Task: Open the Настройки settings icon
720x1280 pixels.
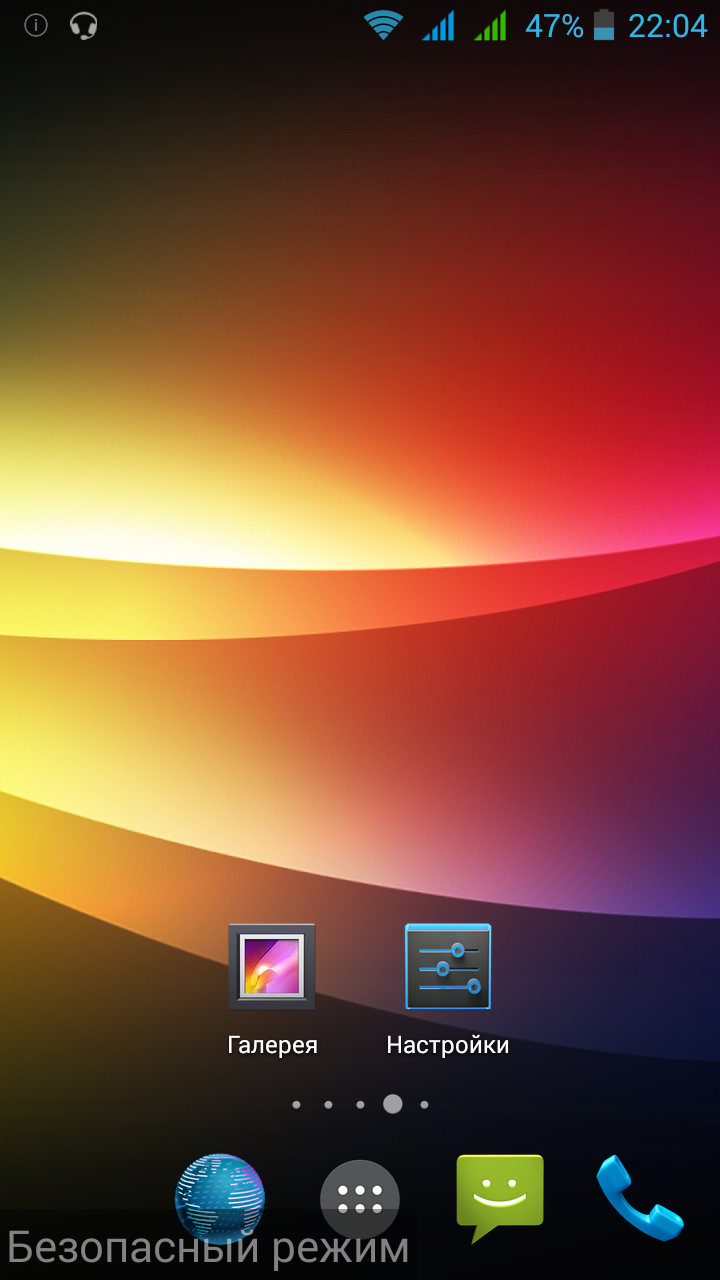Action: tap(448, 966)
